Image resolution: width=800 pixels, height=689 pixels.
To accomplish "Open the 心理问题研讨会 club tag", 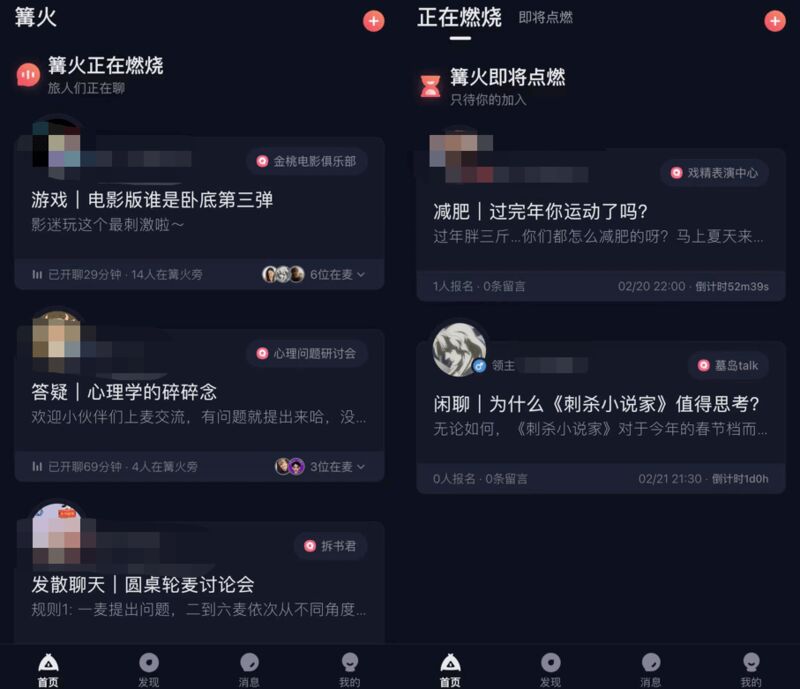I will [x=307, y=353].
